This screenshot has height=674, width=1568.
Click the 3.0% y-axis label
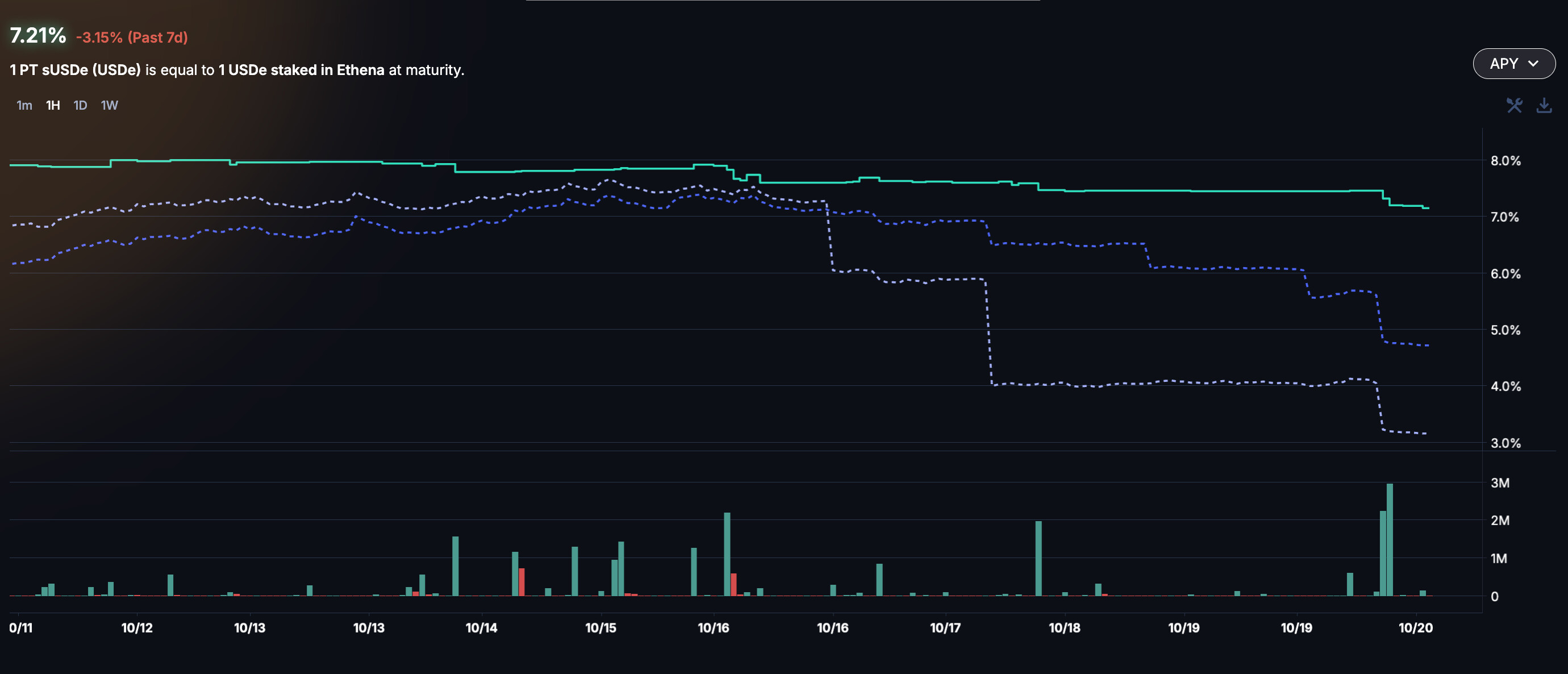click(x=1506, y=443)
